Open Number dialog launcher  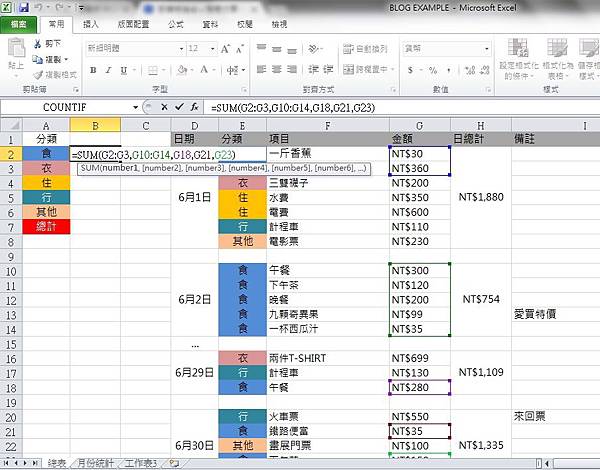(488, 90)
